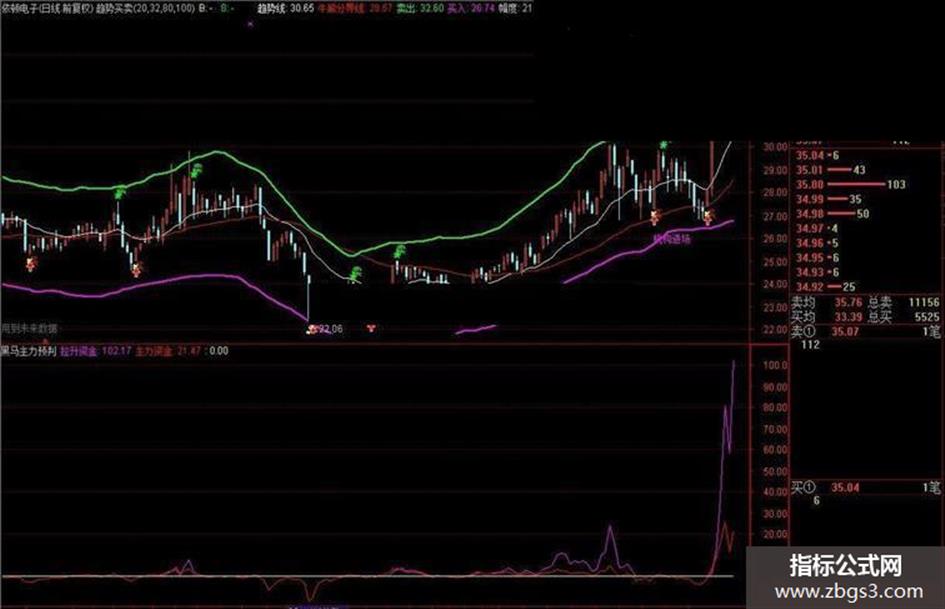Viewport: 945px width, 609px height.
Task: Click the 主力资金 21.47 legend value
Action: pyautogui.click(x=168, y=351)
